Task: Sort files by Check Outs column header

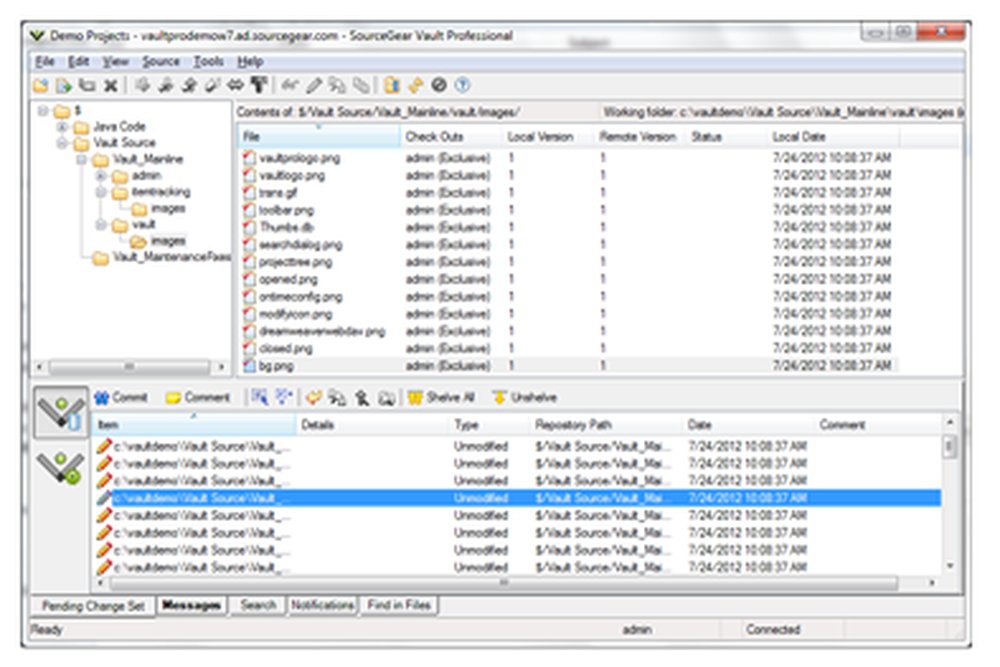Action: pos(452,136)
